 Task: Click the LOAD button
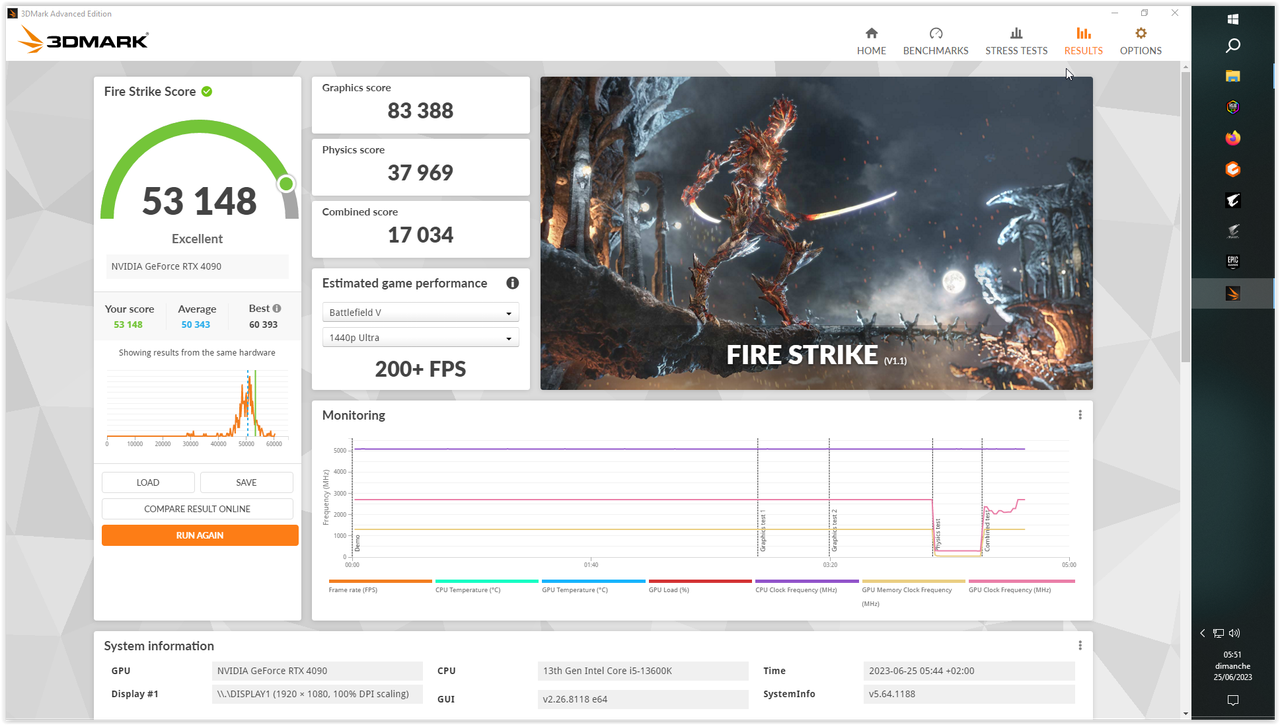click(x=148, y=482)
